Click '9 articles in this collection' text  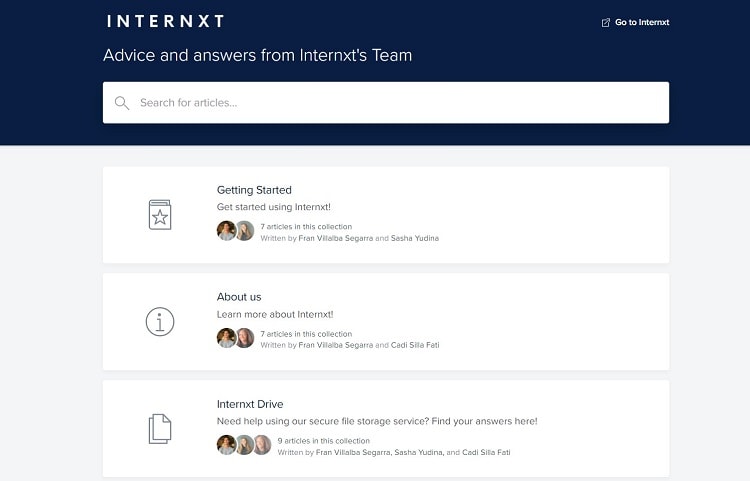coord(324,441)
